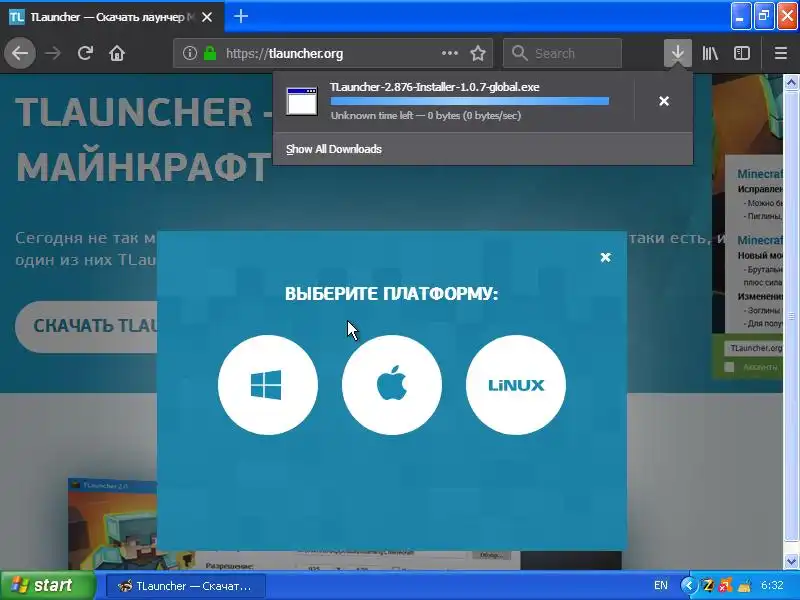Open the Windows start menu

(x=47, y=585)
